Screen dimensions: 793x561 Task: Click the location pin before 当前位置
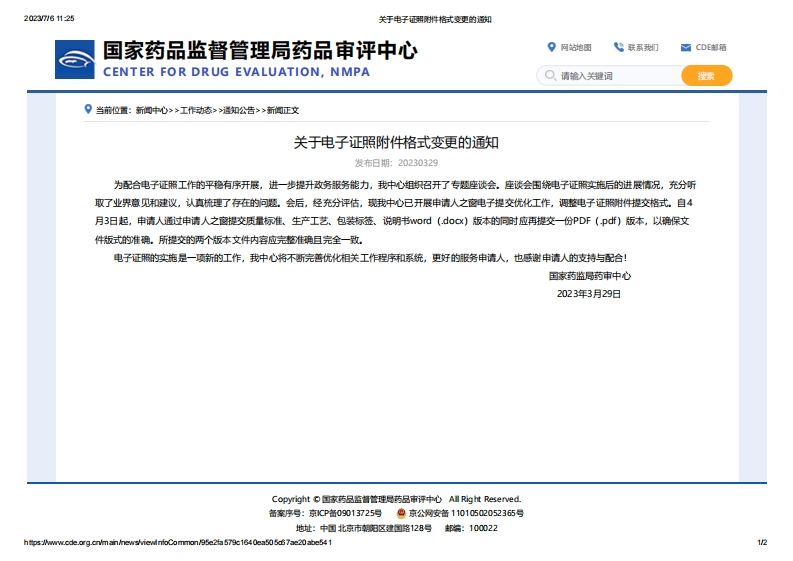[x=88, y=109]
